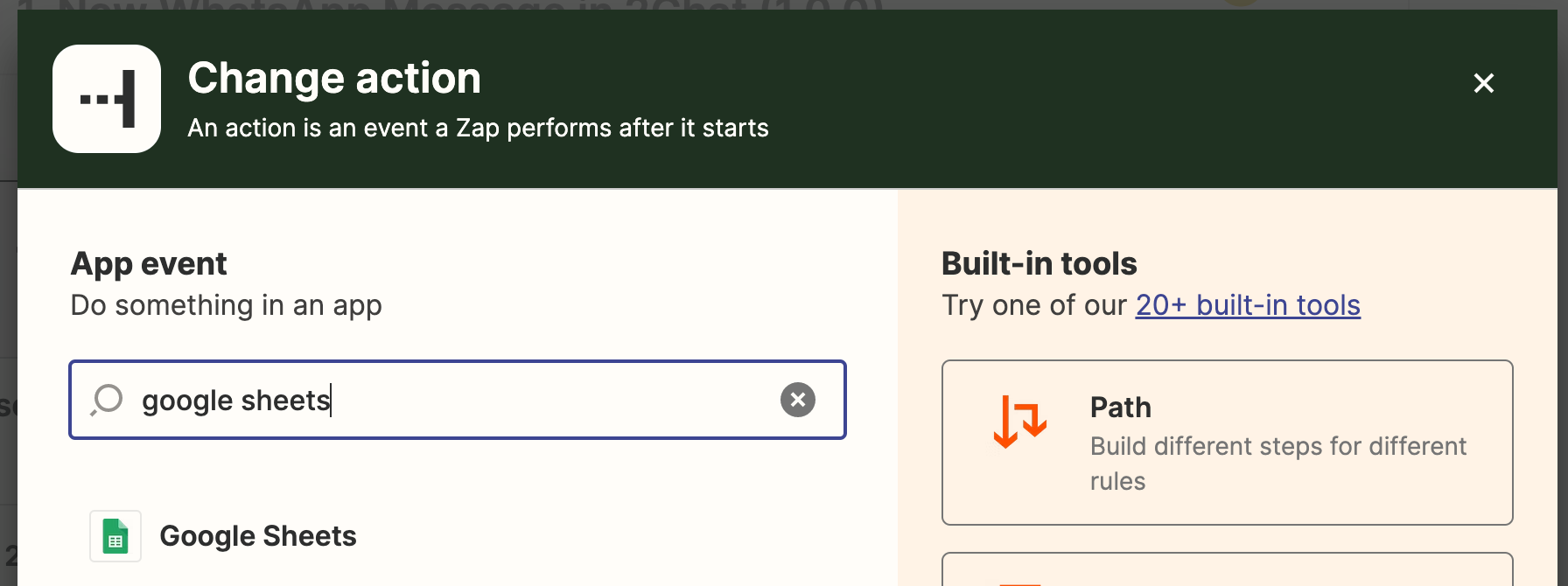Screen dimensions: 1568x586
Task: Close the Change action dialog
Action: (x=1483, y=83)
